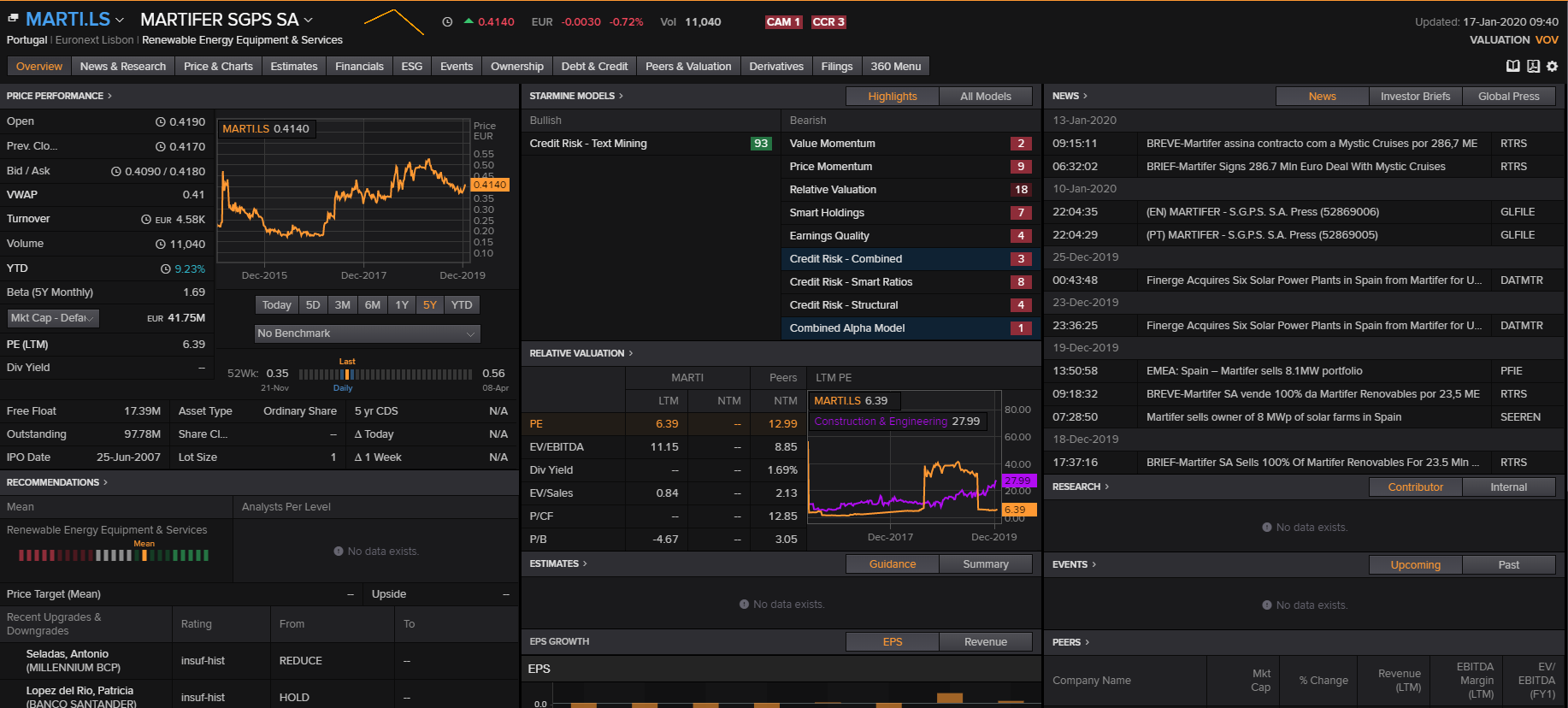
Task: Expand the MARTIFER SGPS SA name dropdown
Action: (x=309, y=20)
